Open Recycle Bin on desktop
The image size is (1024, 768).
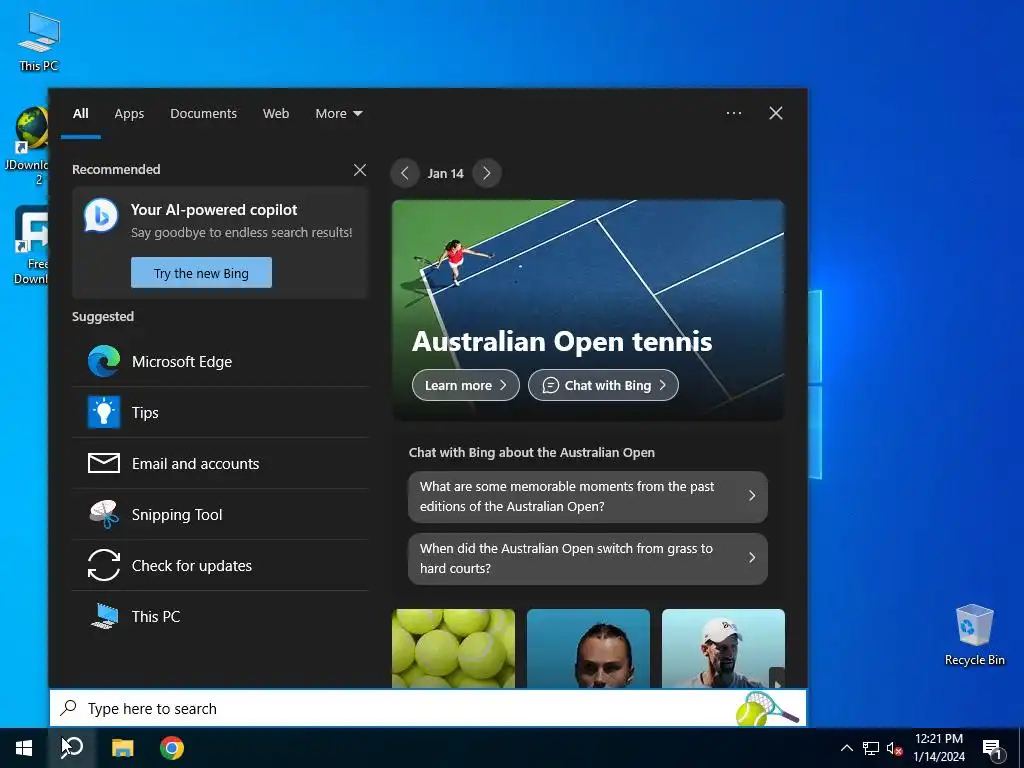click(x=974, y=634)
